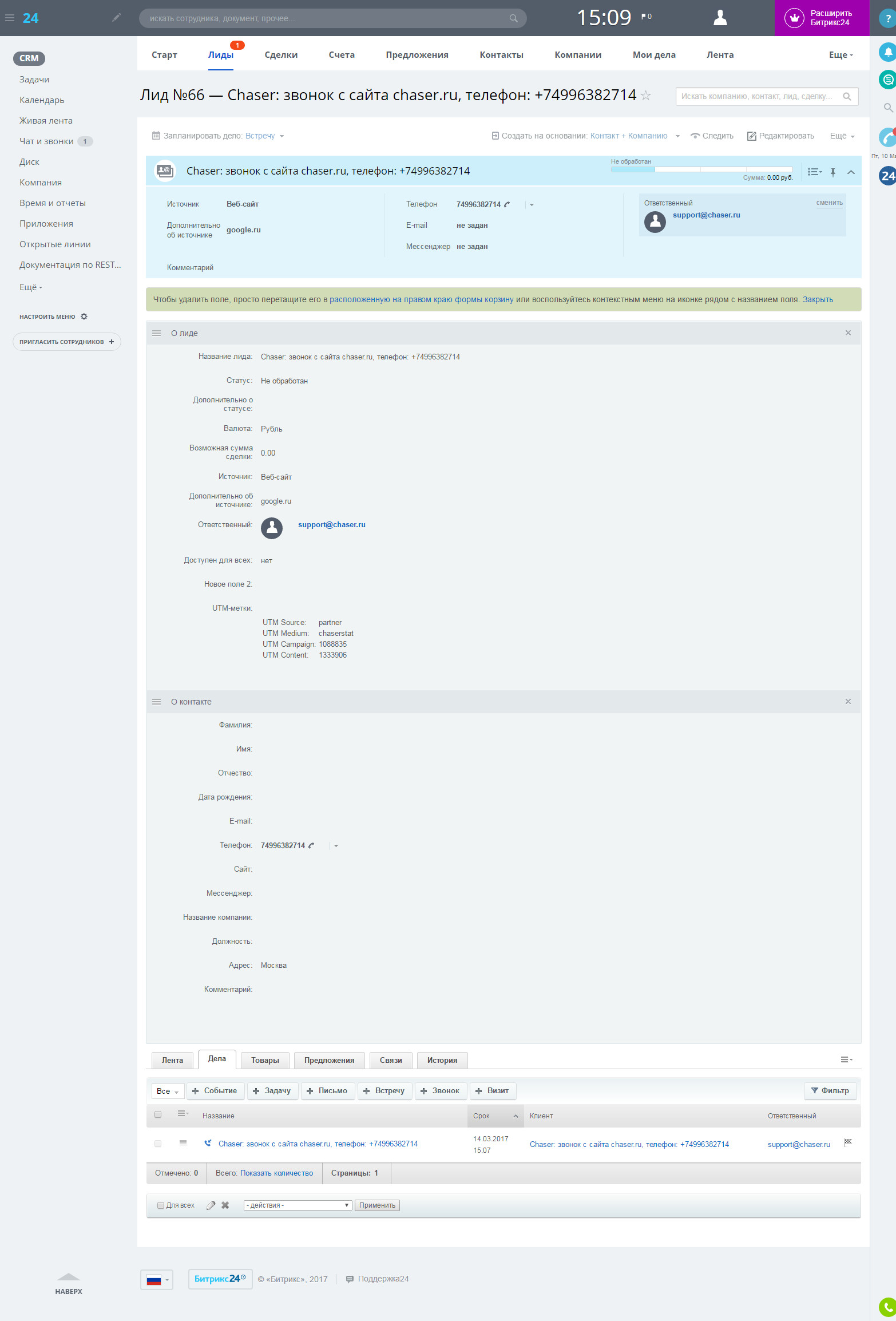
Task: Open the Ещё dropdown in lead toolbar
Action: 842,136
